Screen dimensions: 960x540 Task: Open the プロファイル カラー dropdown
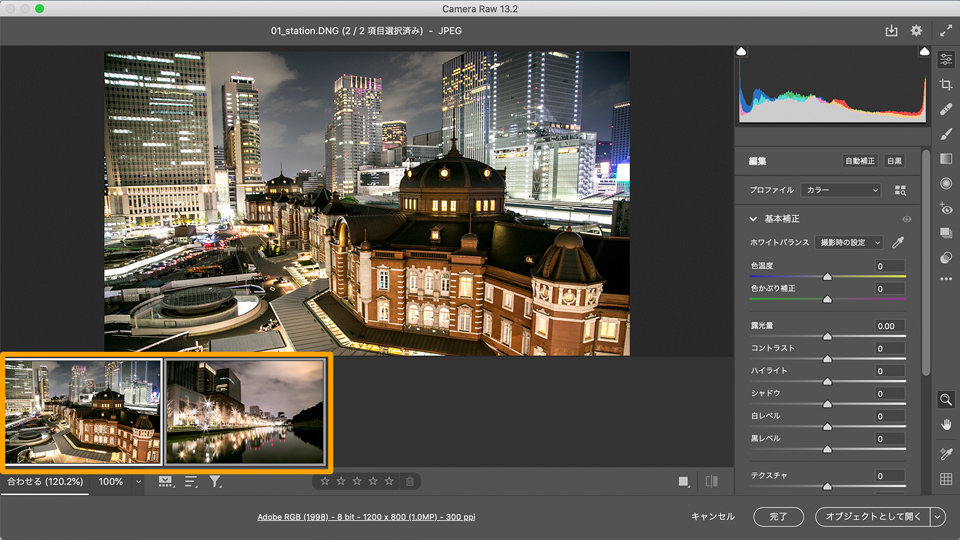(x=841, y=190)
